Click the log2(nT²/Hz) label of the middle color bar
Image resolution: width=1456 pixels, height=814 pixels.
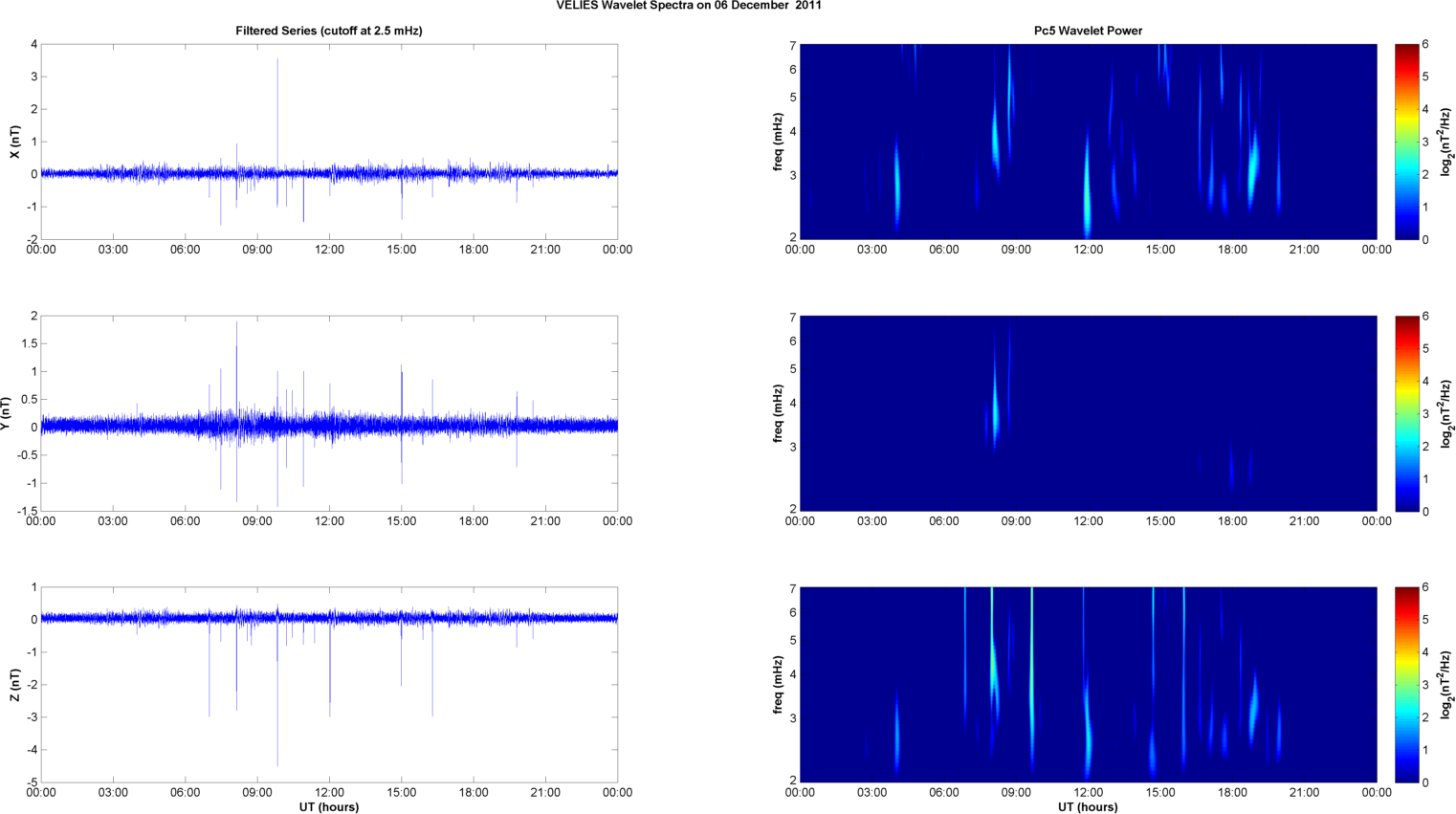(1447, 413)
